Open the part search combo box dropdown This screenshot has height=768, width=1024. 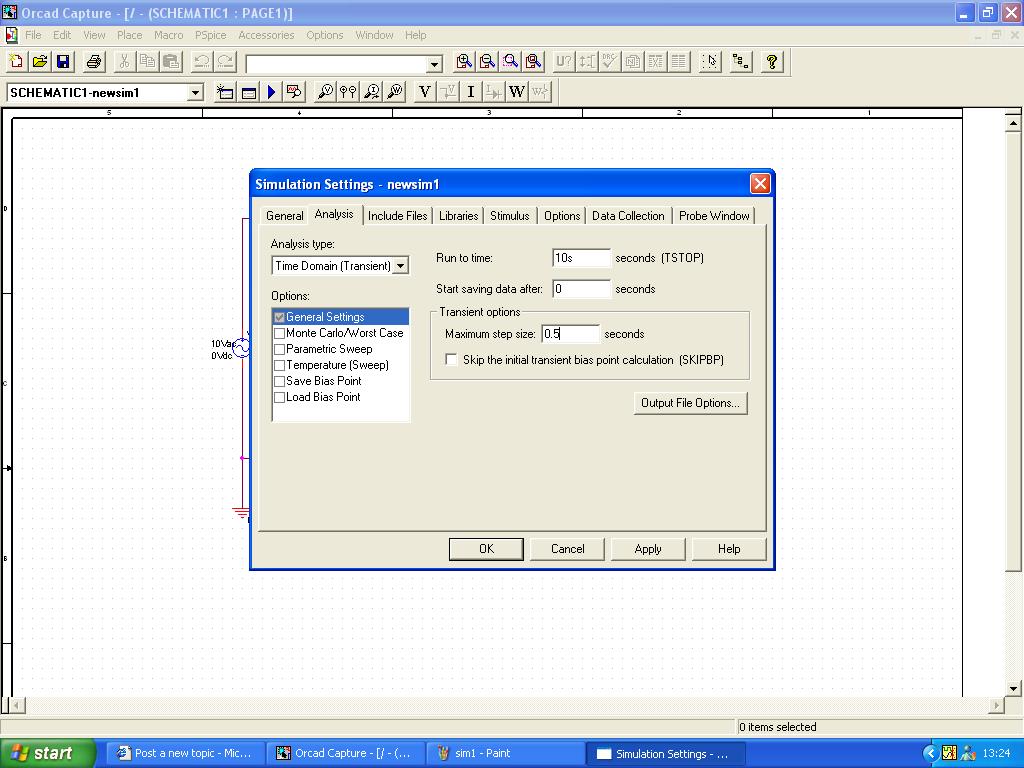(x=434, y=64)
